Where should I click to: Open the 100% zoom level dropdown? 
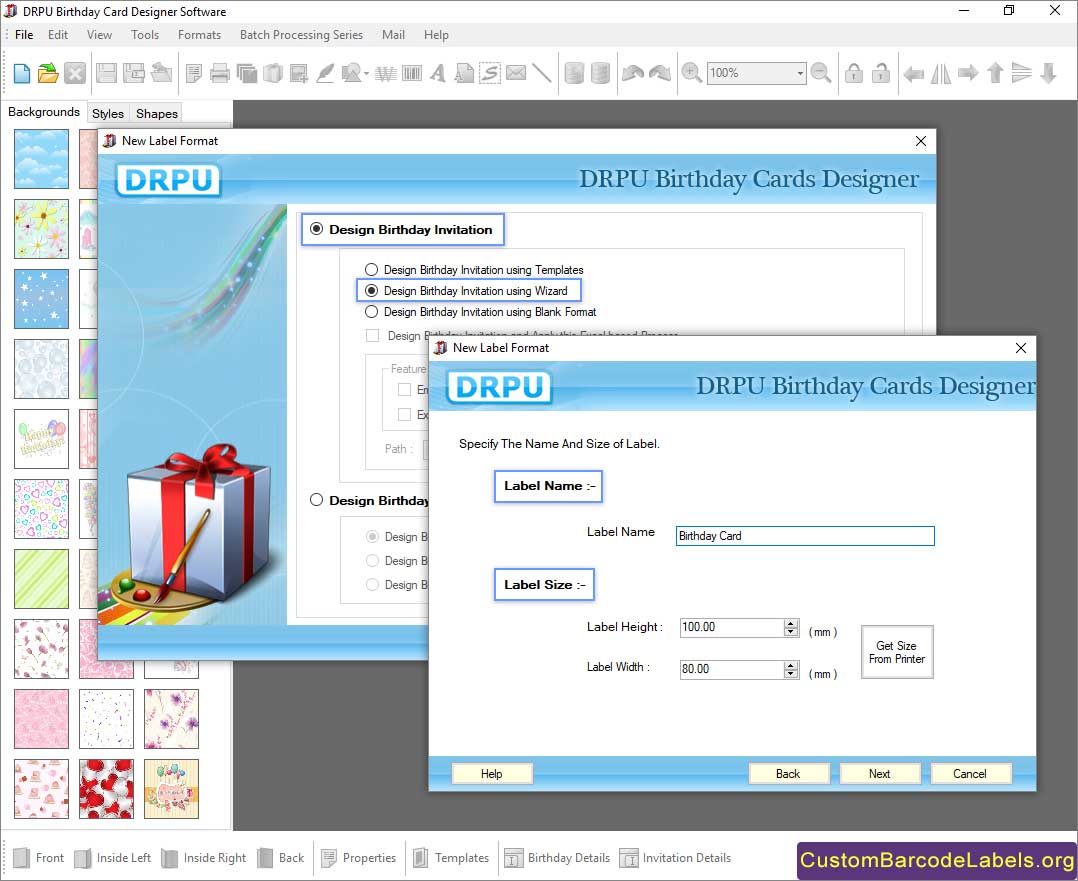[x=800, y=73]
